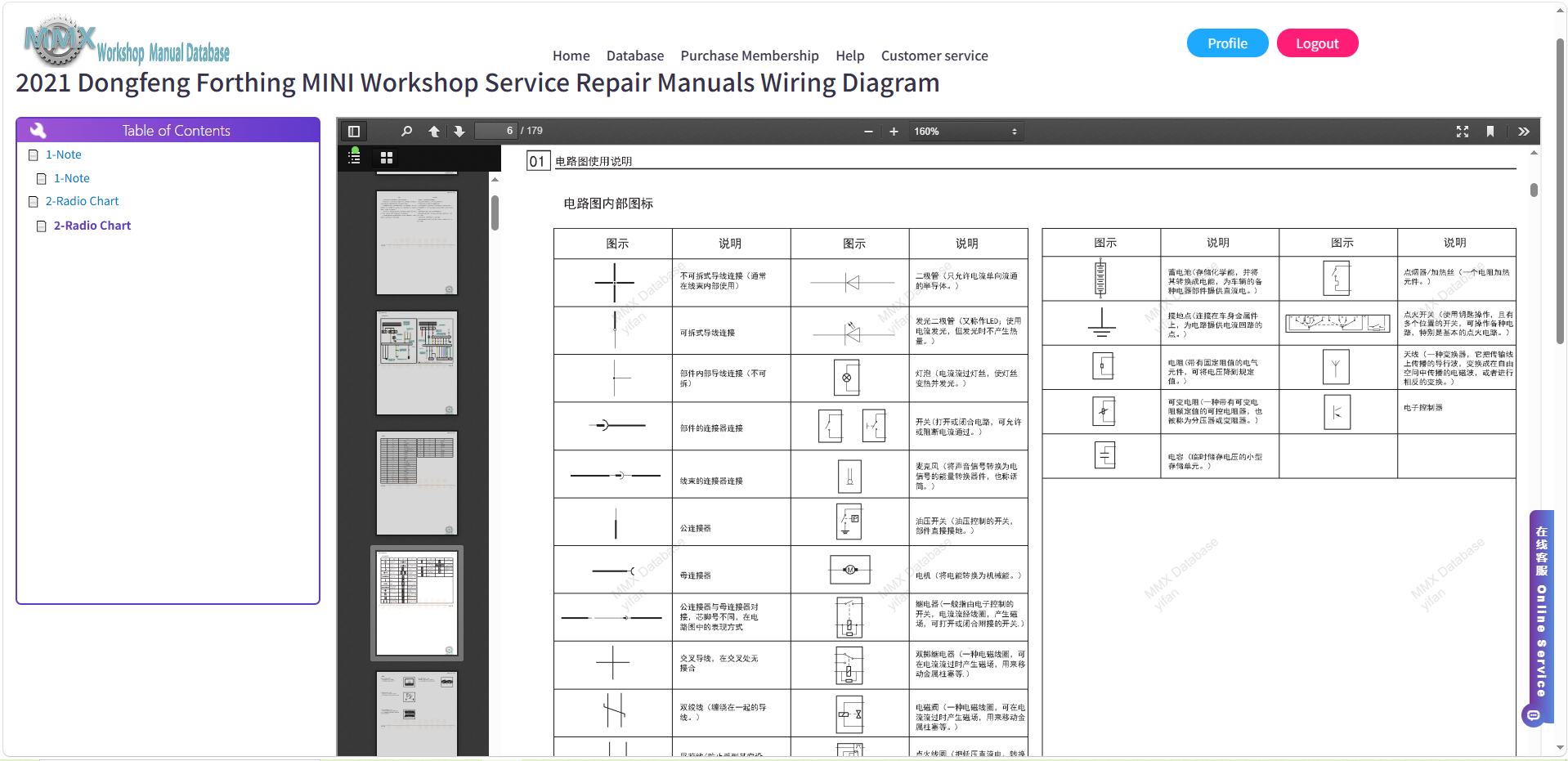Zoom out of the PDF document
Image resolution: width=1568 pixels, height=761 pixels.
click(868, 131)
